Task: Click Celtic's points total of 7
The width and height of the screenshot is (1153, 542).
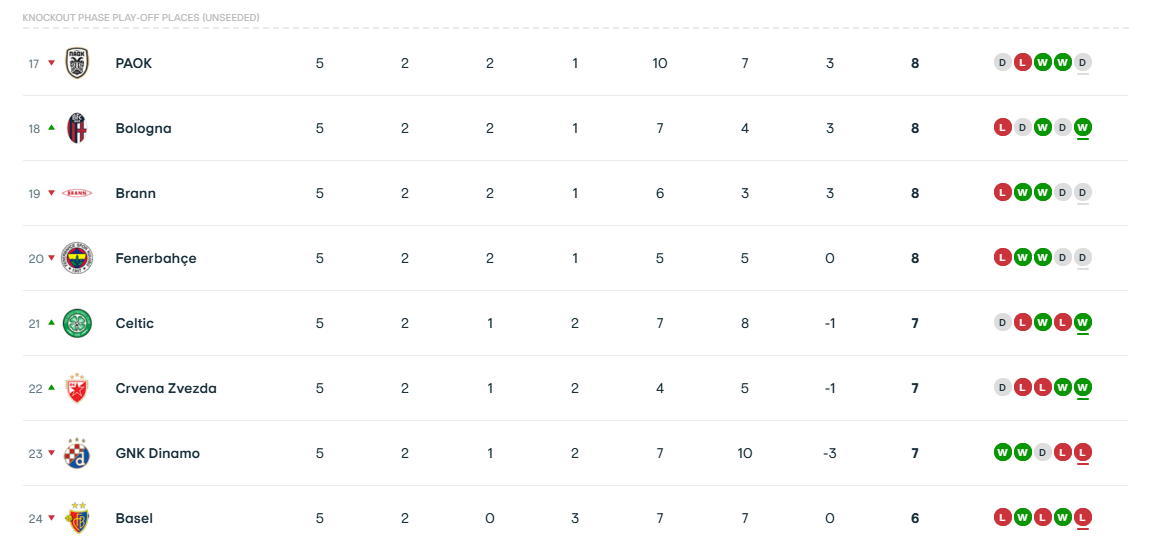Action: [x=915, y=323]
